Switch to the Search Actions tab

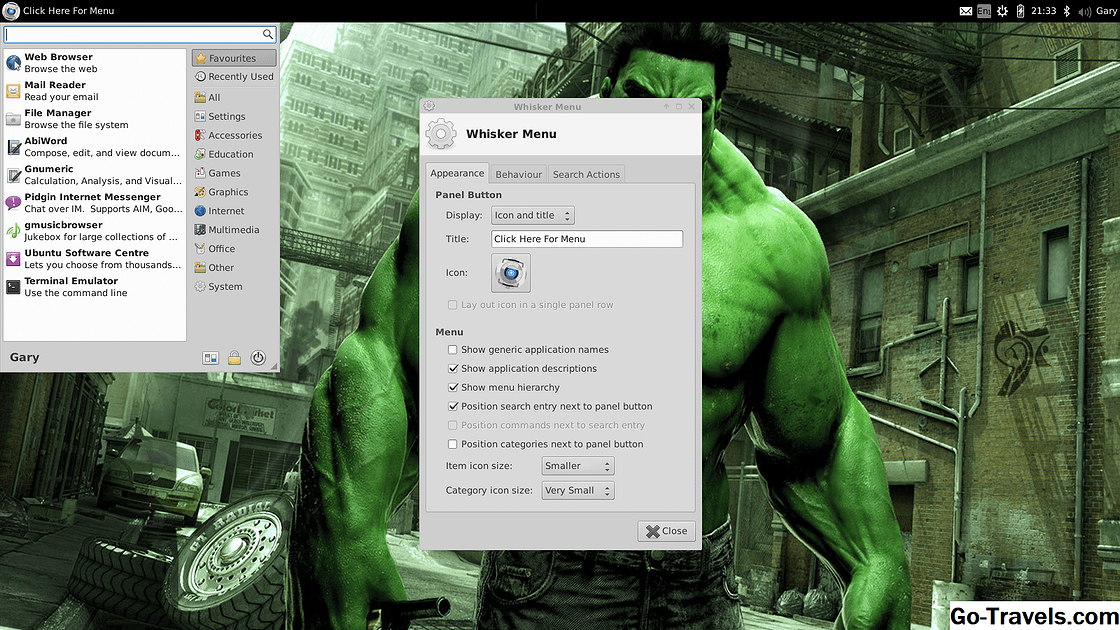click(x=586, y=174)
